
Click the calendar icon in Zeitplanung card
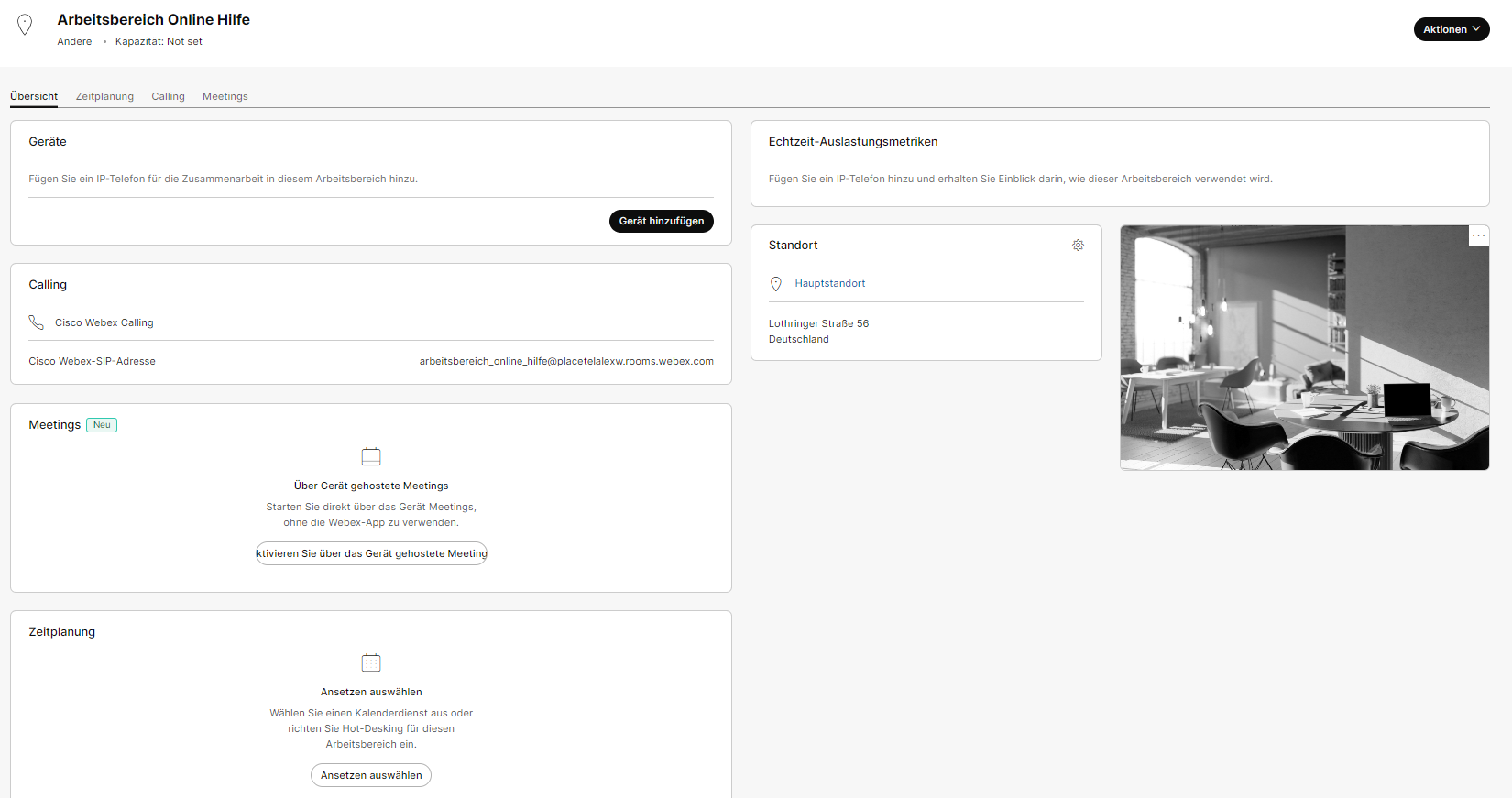pyautogui.click(x=371, y=662)
